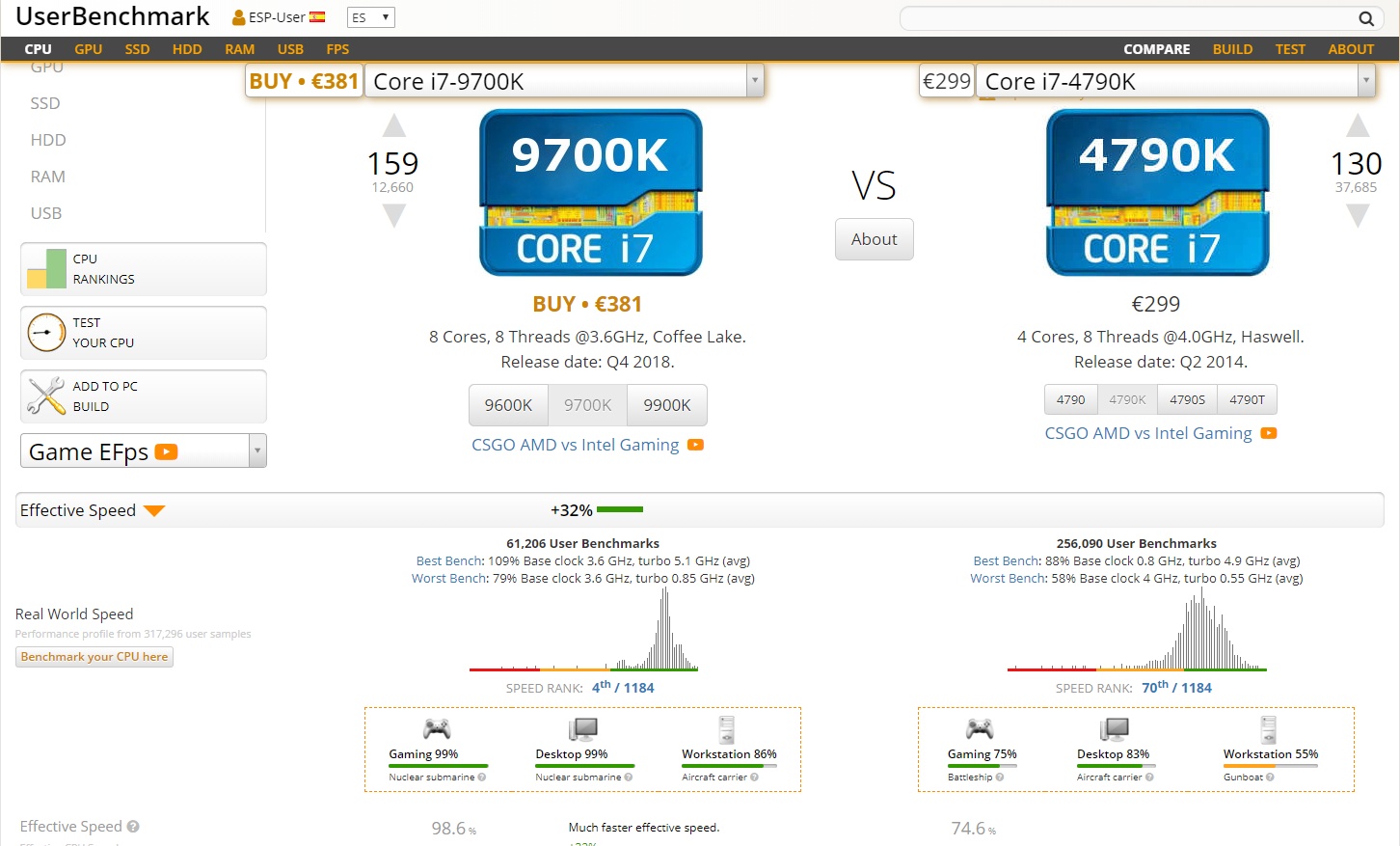The width and height of the screenshot is (1400, 846).
Task: Click help icon next to Effective Speed
Action: coord(133,827)
